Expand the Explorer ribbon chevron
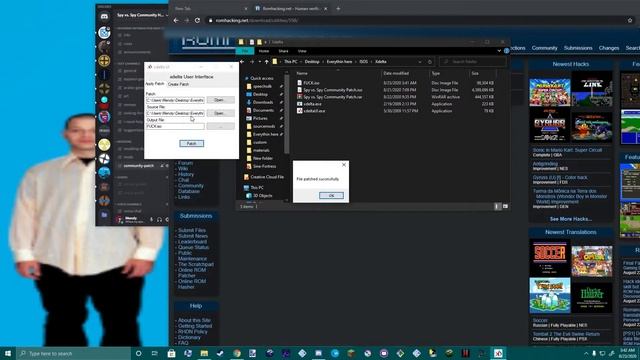The width and height of the screenshot is (640, 360). click(499, 51)
